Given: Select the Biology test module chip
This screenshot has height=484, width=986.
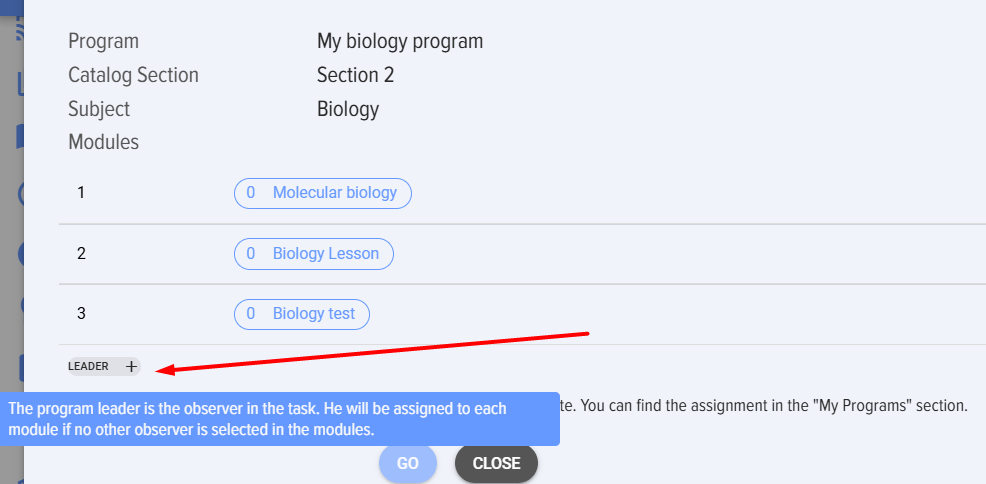Looking at the screenshot, I should [301, 314].
